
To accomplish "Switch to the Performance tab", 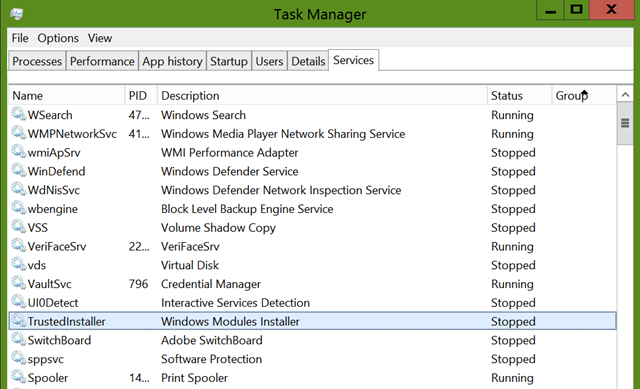I will pyautogui.click(x=102, y=61).
